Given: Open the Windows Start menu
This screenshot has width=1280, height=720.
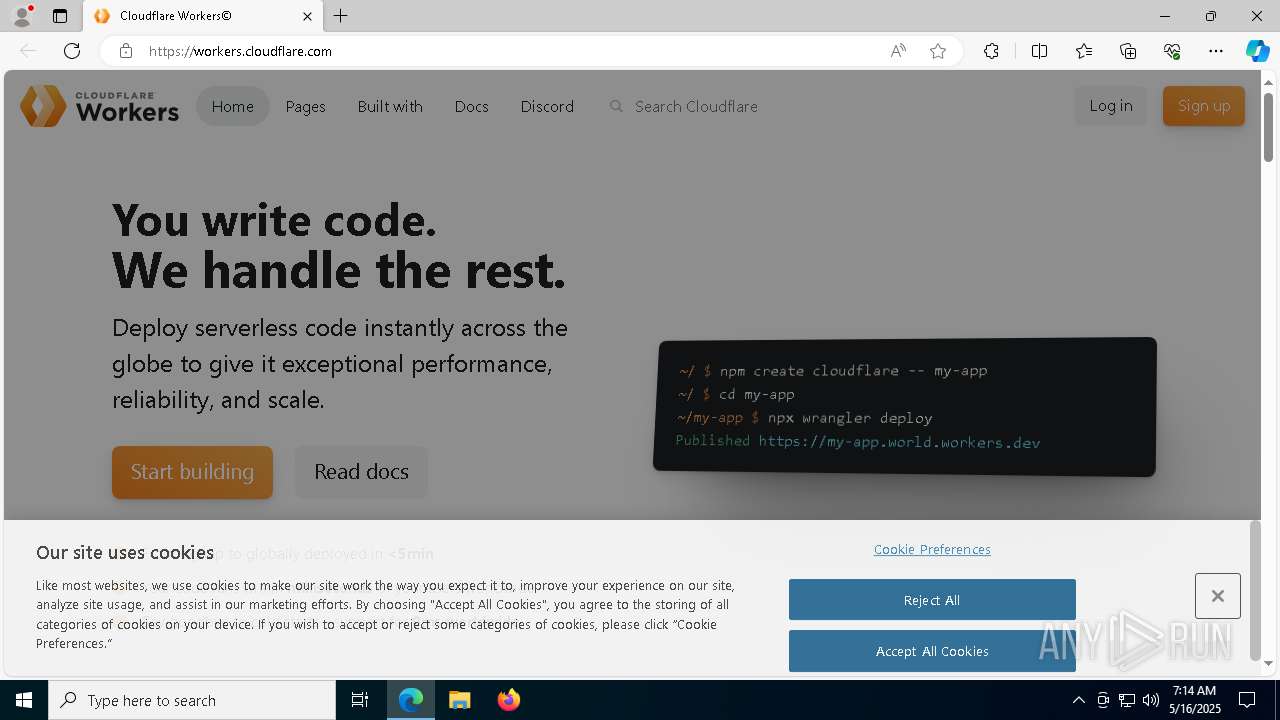Looking at the screenshot, I should tap(24, 700).
